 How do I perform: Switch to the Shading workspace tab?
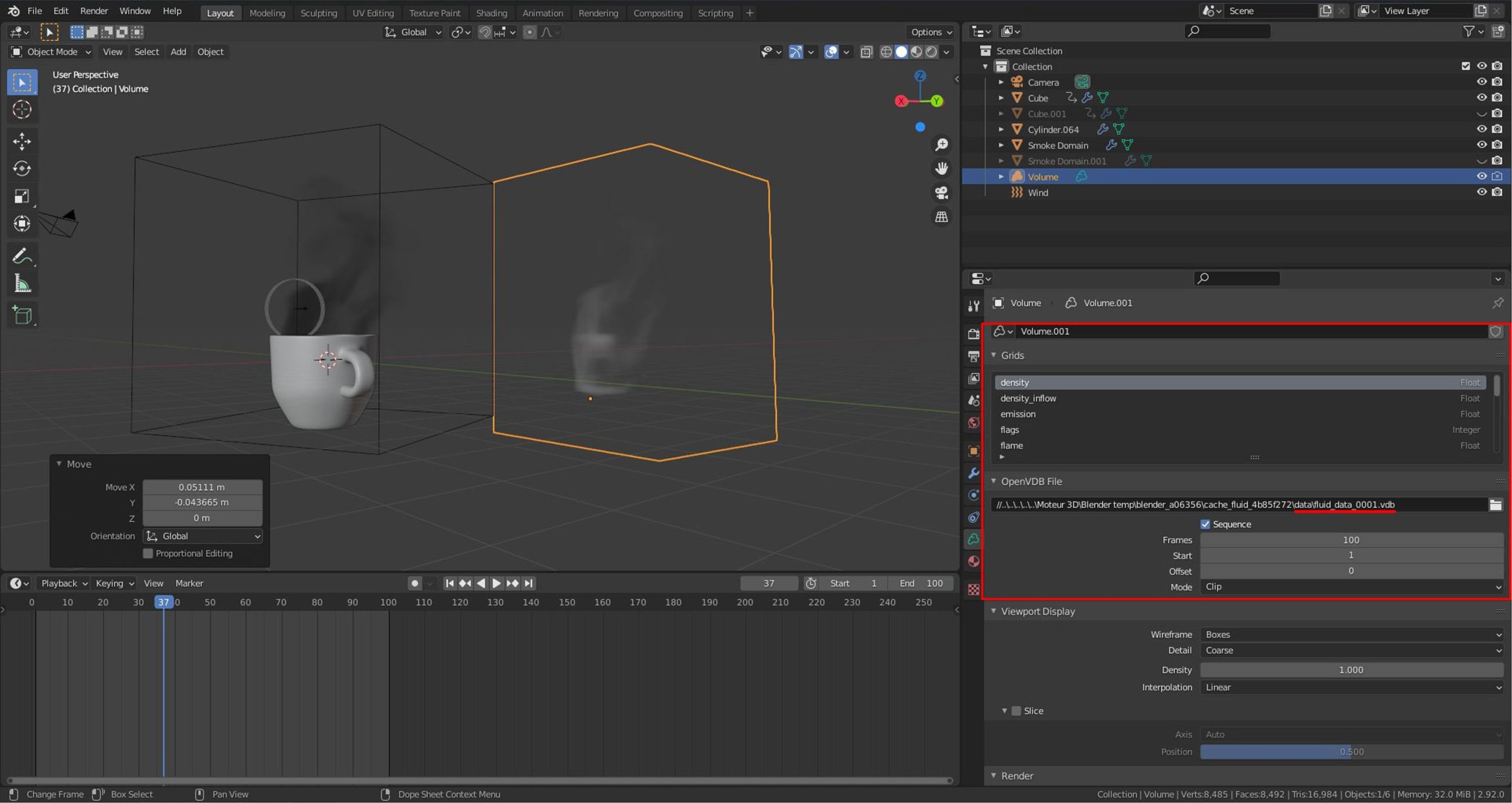click(491, 13)
